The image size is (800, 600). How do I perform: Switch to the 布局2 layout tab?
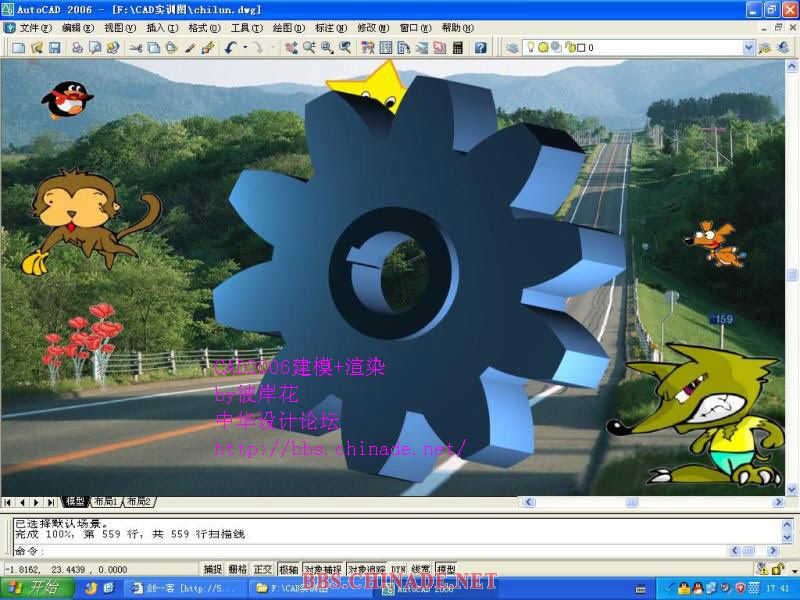pos(138,502)
